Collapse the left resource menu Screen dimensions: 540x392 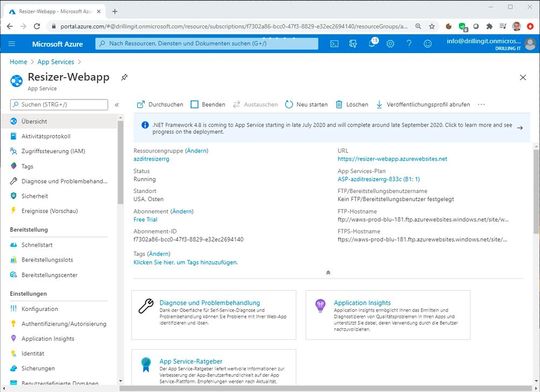pos(117,105)
